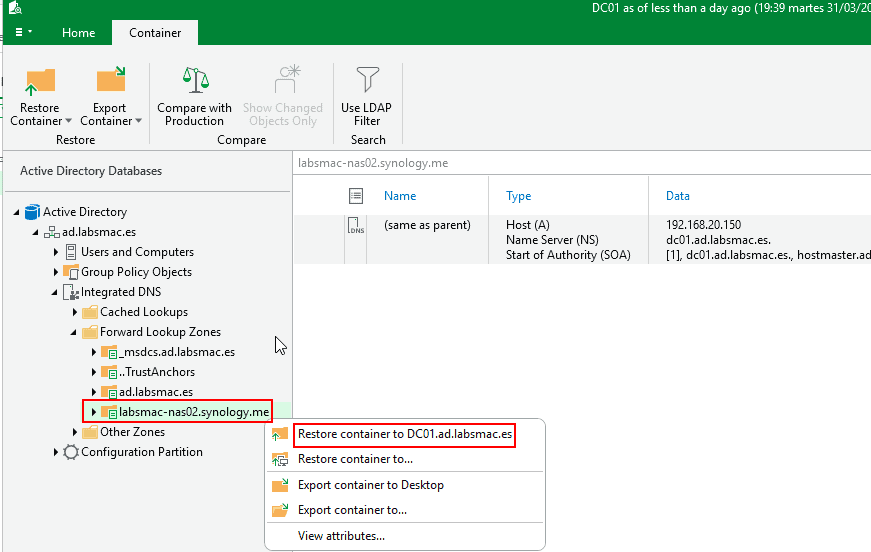Screen dimensions: 871x552
Task: Expand the Group Policy Objects node
Action: (x=56, y=272)
